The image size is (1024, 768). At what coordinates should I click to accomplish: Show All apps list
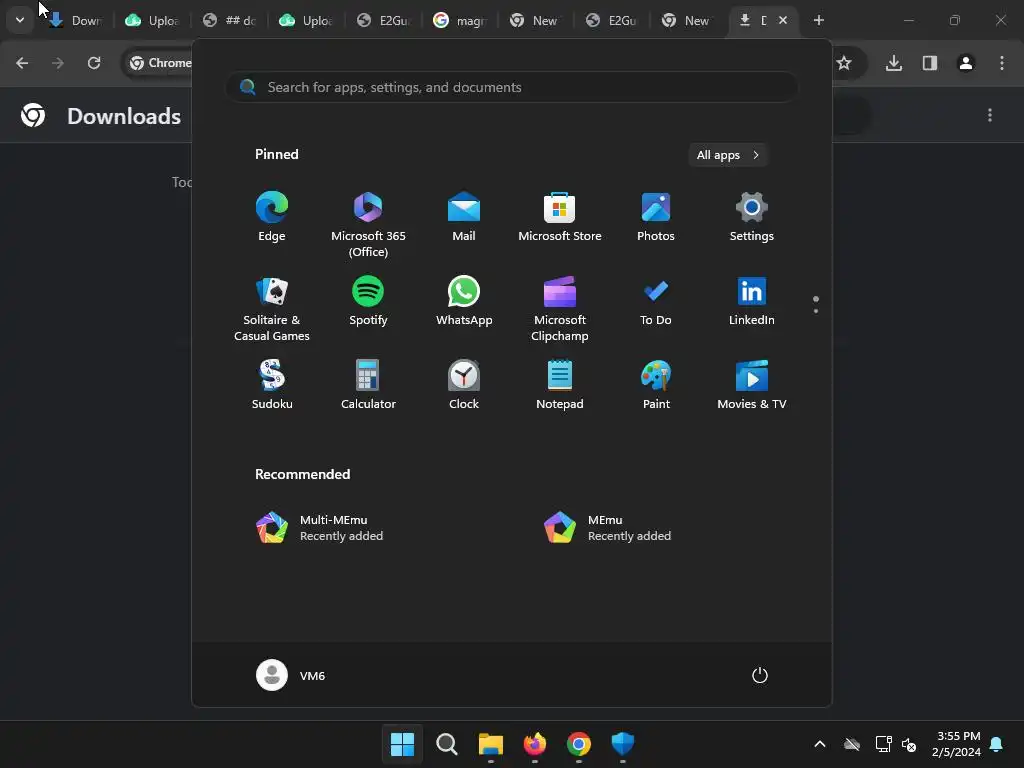(x=728, y=155)
